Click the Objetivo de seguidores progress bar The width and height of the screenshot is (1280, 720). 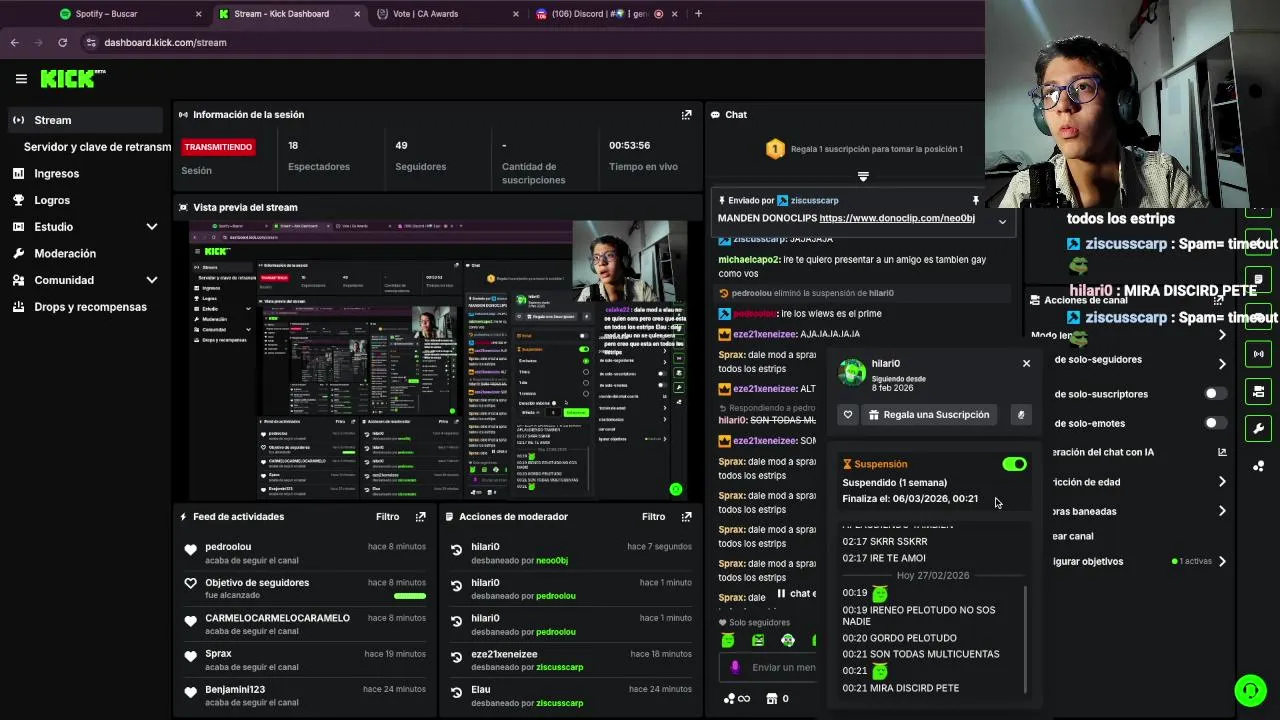click(409, 596)
